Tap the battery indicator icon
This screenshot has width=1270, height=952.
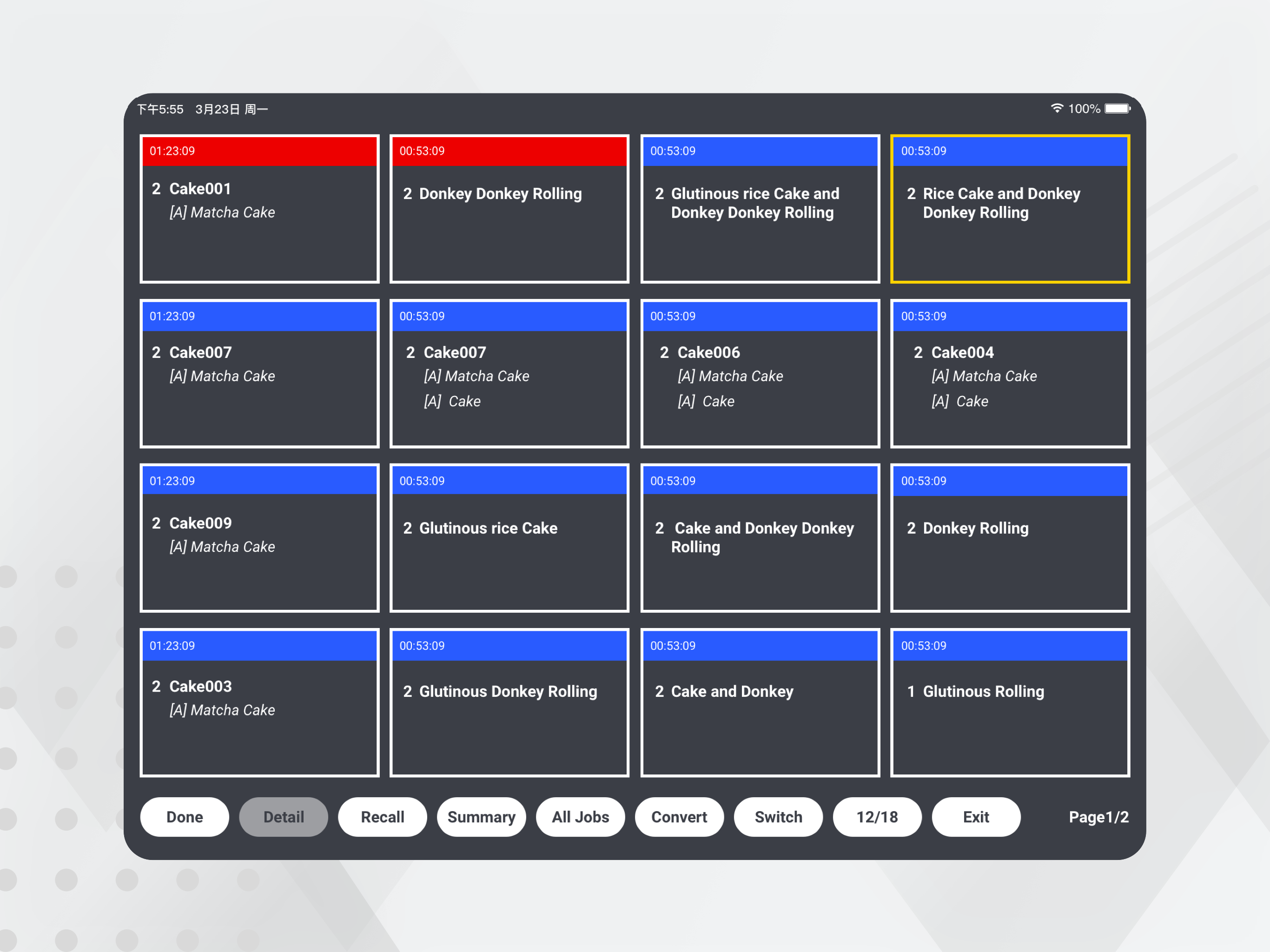click(1117, 108)
